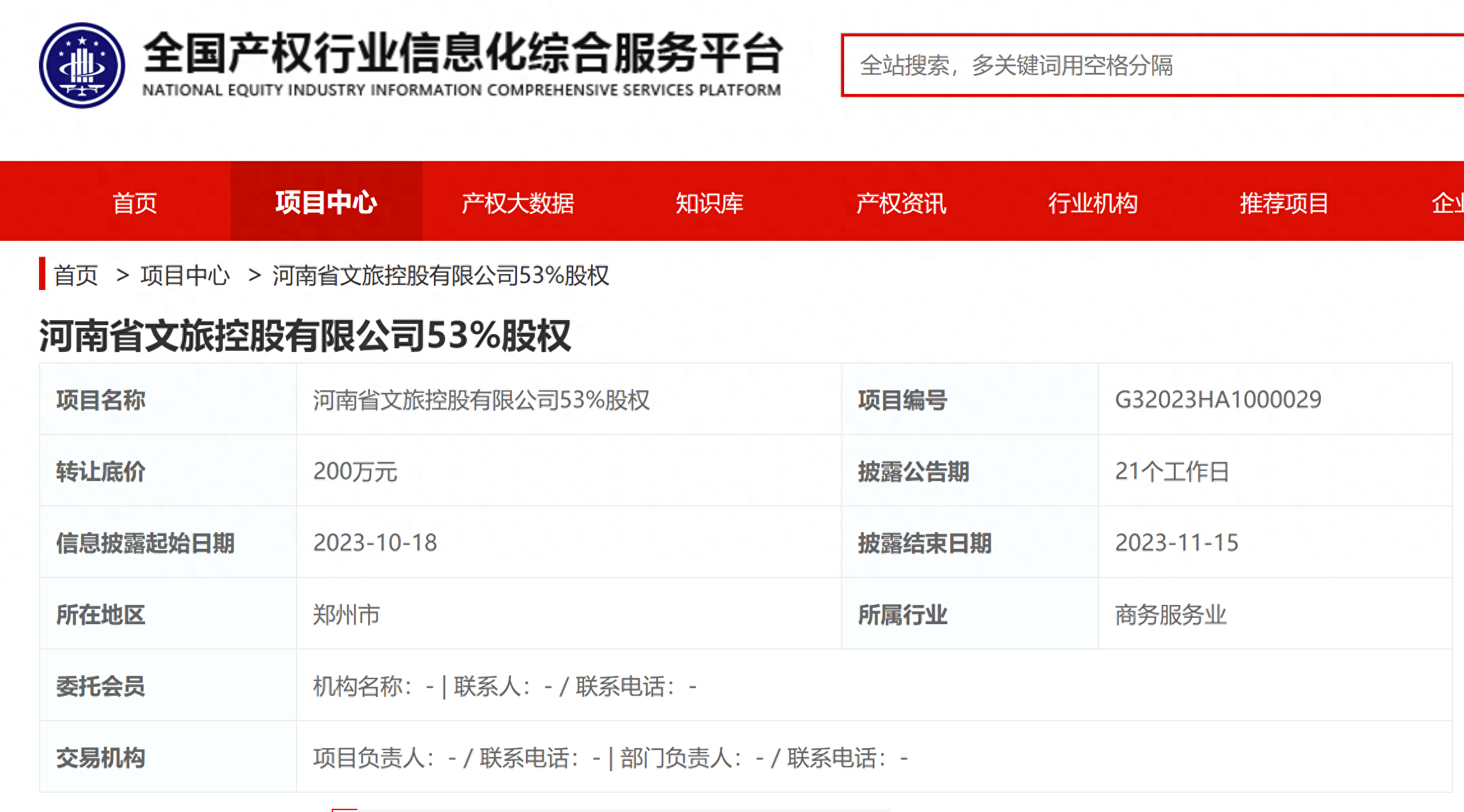
Task: Click the start date 2023-10-18
Action: coord(375,542)
